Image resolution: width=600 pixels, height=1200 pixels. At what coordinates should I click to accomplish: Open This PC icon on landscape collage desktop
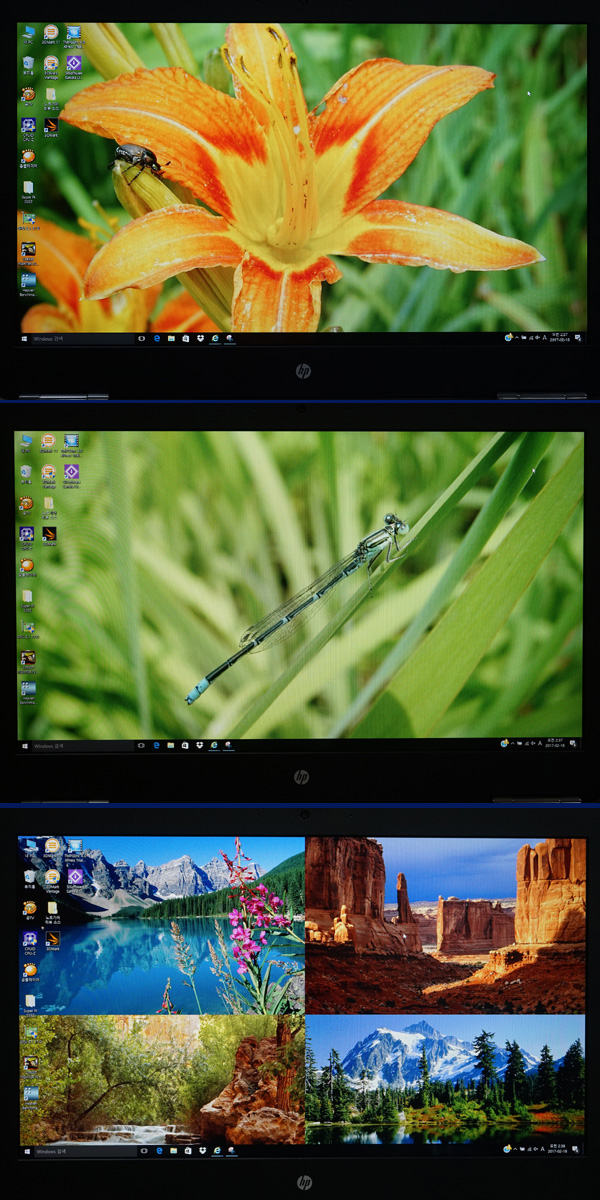[x=30, y=848]
